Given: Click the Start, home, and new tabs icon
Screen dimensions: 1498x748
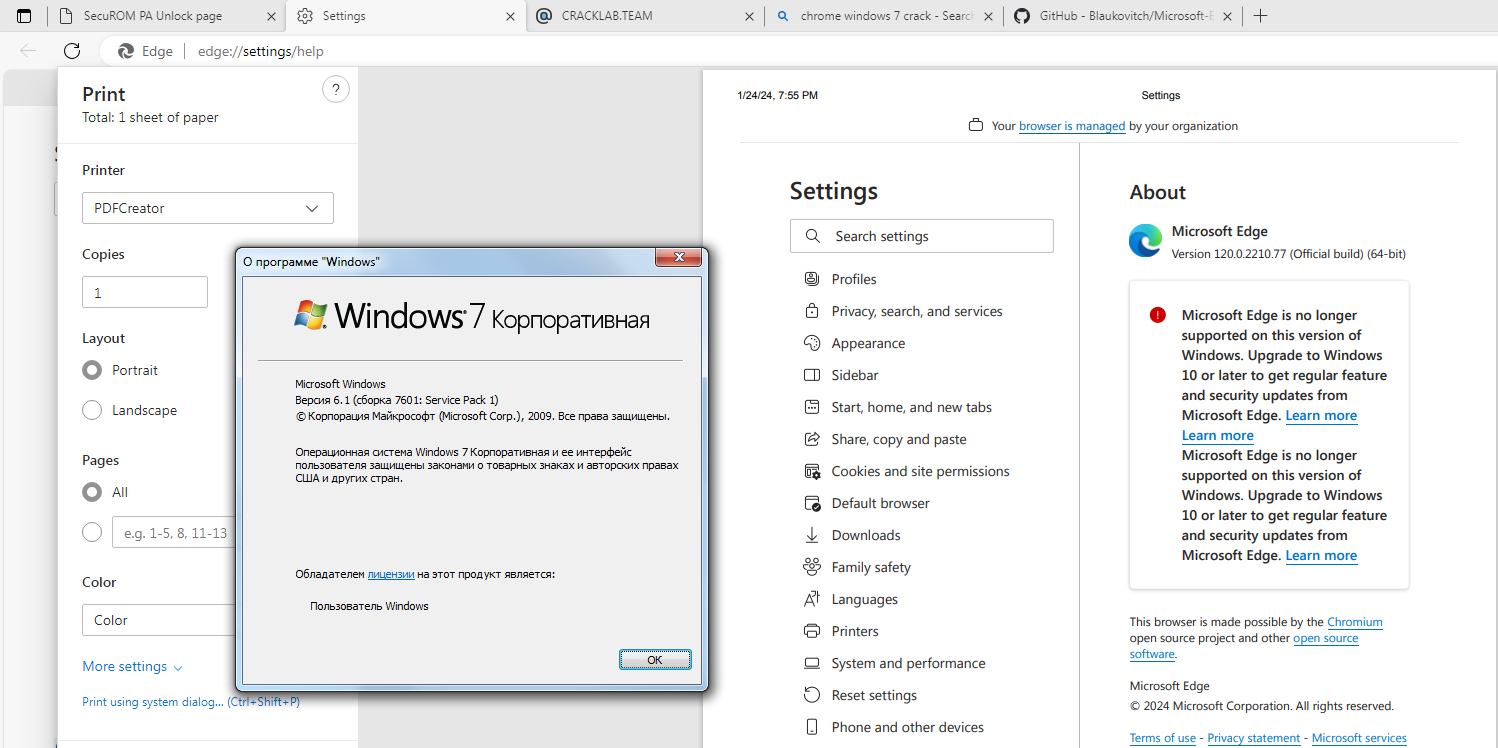Looking at the screenshot, I should point(812,407).
